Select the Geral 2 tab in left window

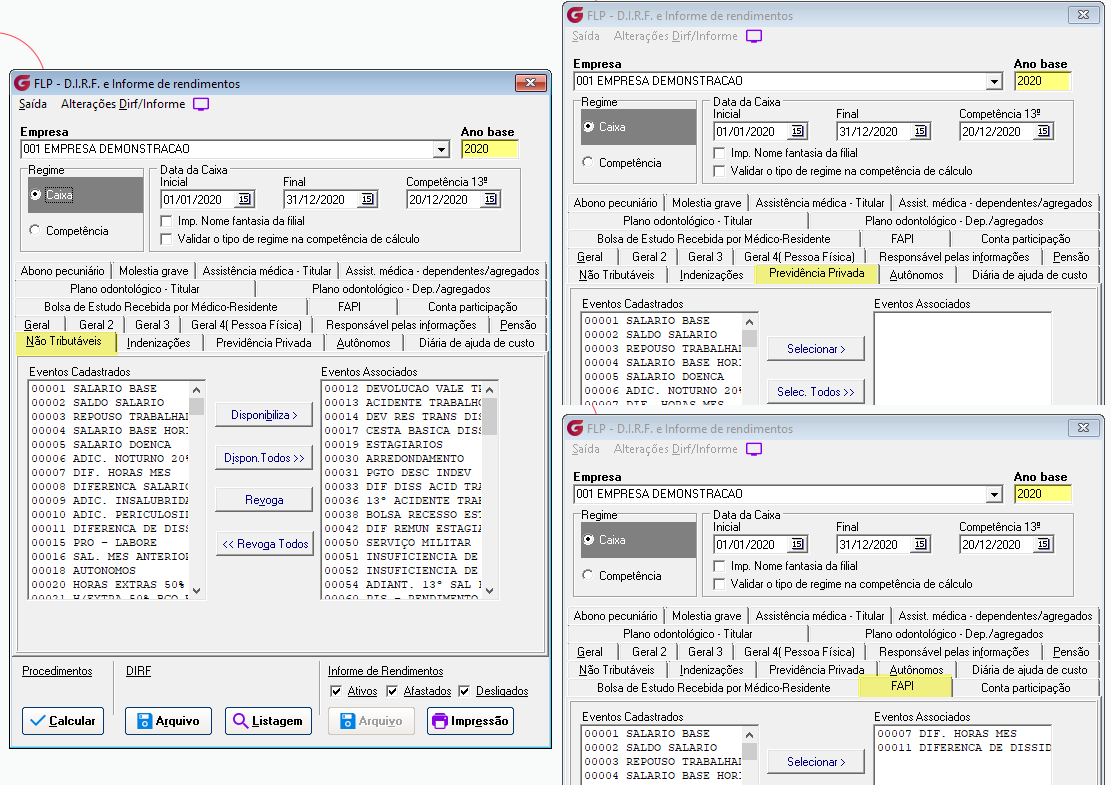[x=96, y=324]
